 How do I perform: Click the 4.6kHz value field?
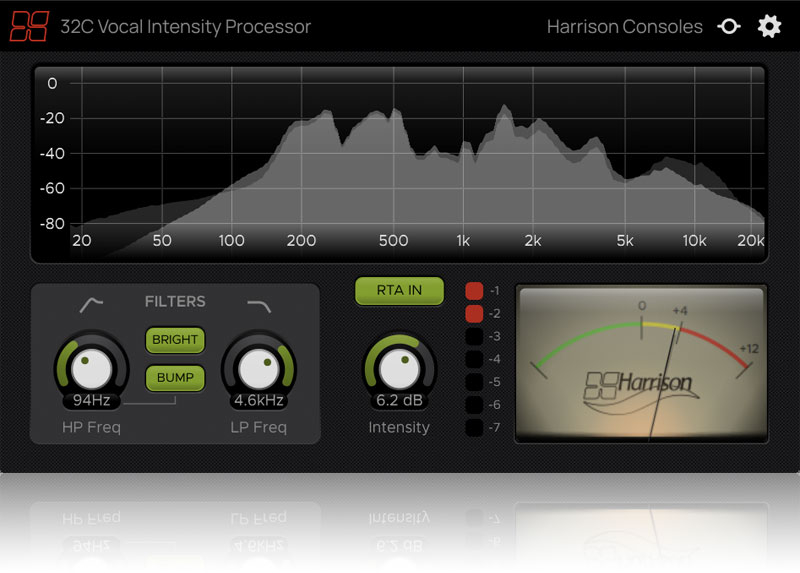pos(259,401)
